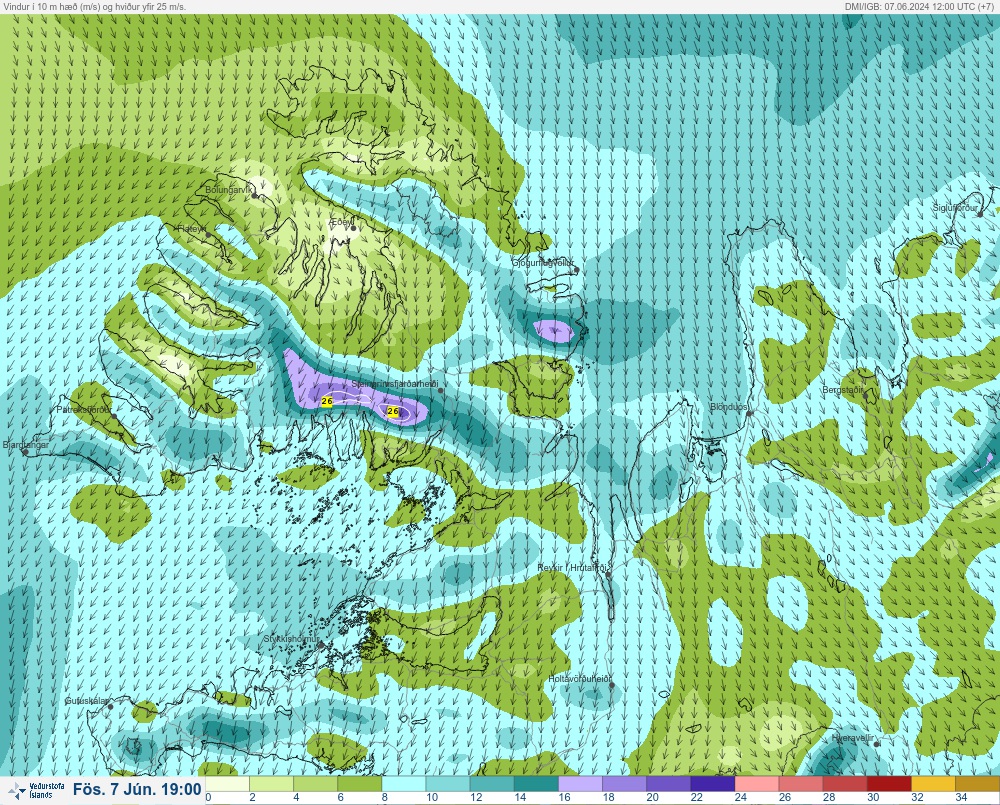
Task: Click the Flateyri station label
Action: tap(191, 228)
